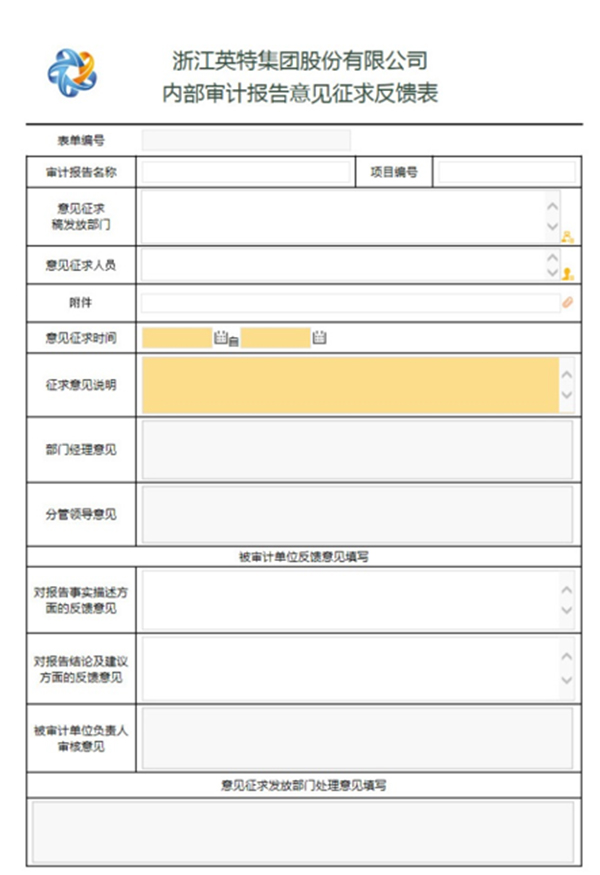
Task: Click the 对报告事实描述方面的反馈意见 text area
Action: coord(351,600)
